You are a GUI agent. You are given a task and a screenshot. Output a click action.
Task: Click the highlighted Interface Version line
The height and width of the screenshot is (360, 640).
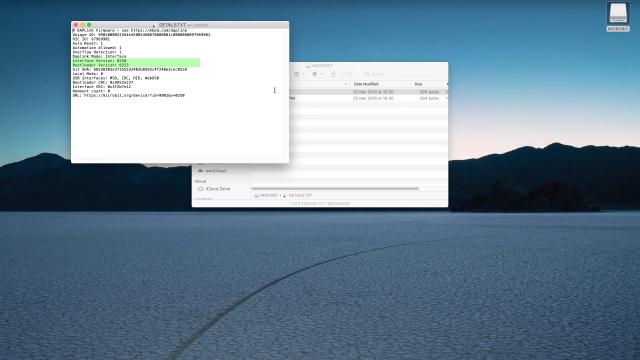(100, 61)
